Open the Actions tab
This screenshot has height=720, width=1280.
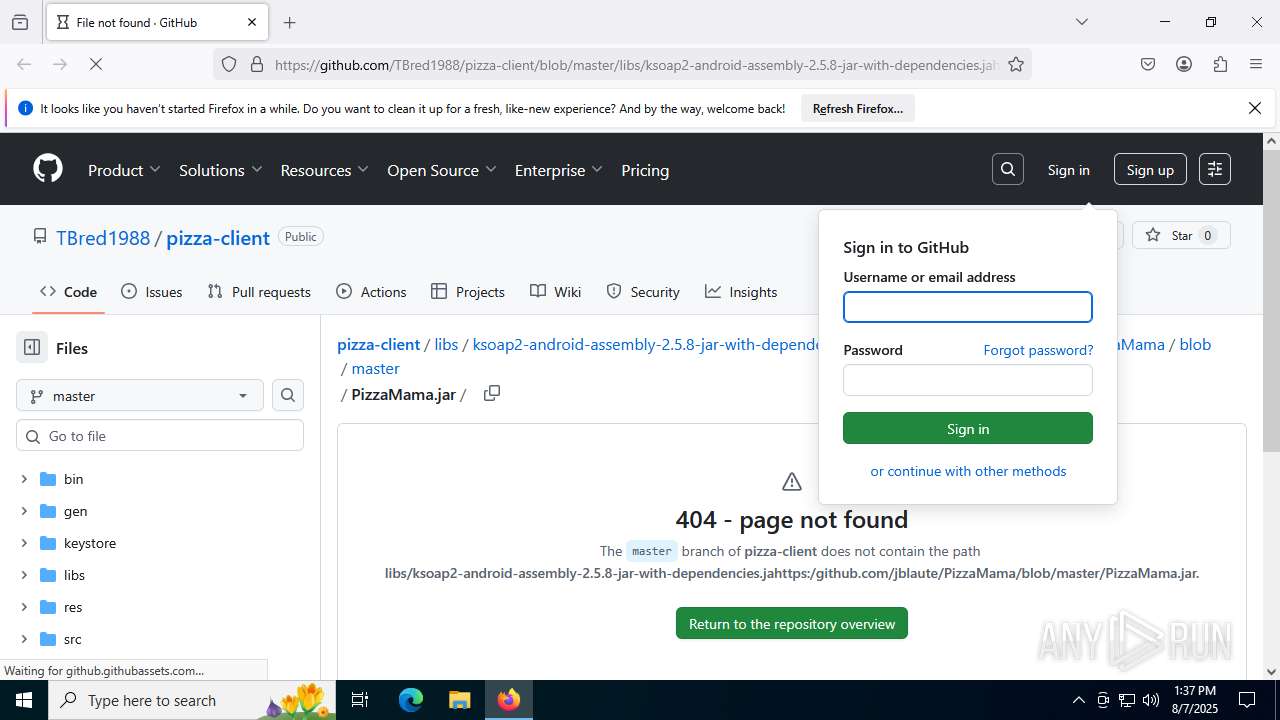point(371,292)
